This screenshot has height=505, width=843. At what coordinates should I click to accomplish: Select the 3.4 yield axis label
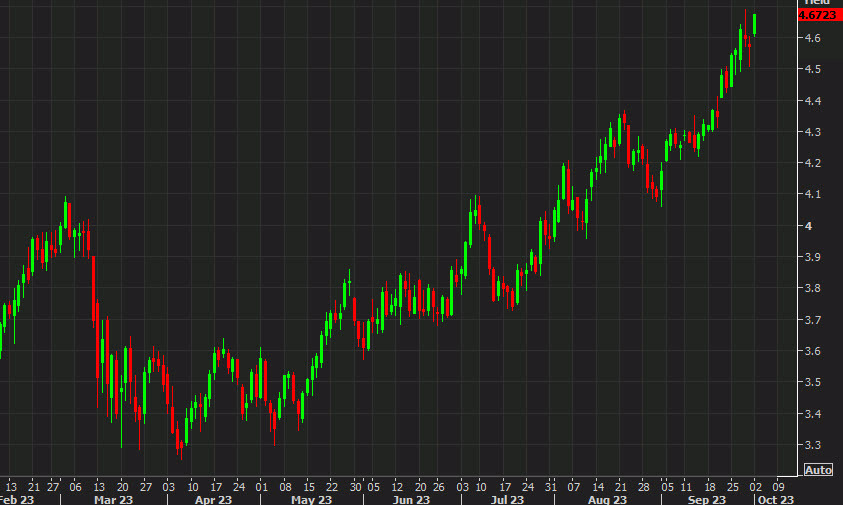(812, 414)
